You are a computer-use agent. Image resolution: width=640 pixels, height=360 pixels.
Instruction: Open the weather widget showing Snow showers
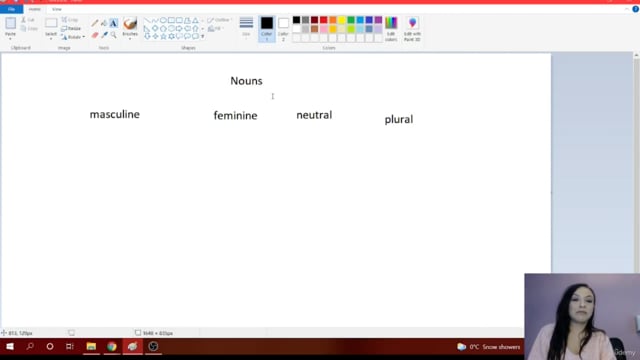(x=489, y=347)
